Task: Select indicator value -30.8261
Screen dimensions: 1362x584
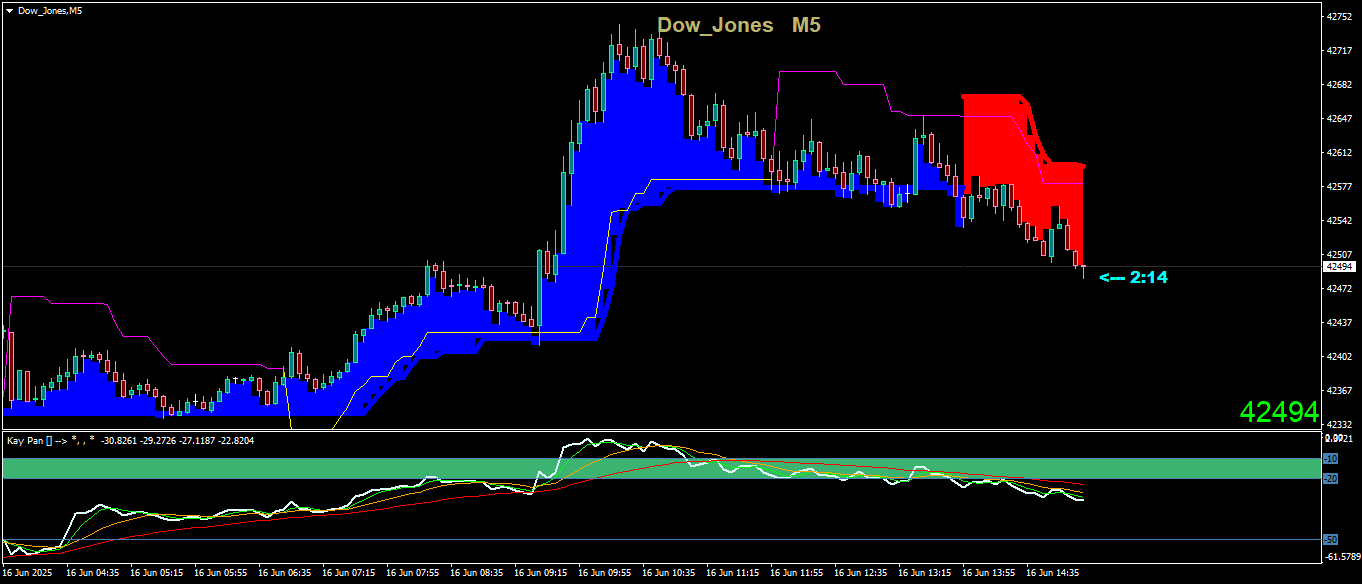Action: pyautogui.click(x=120, y=440)
